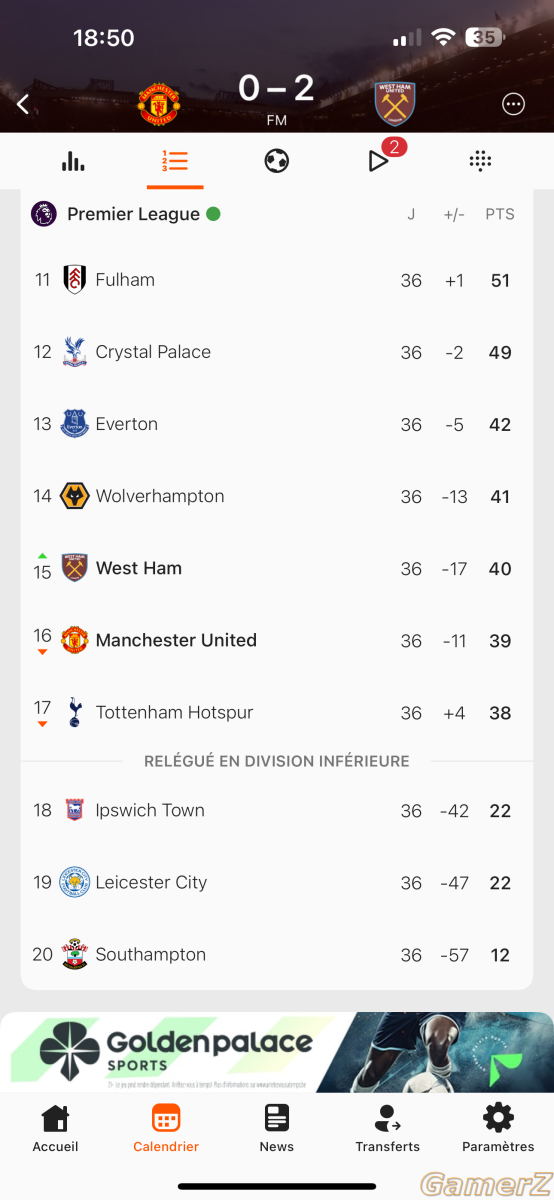This screenshot has height=1200, width=554.
Task: Open the video play tab with badge
Action: (382, 158)
